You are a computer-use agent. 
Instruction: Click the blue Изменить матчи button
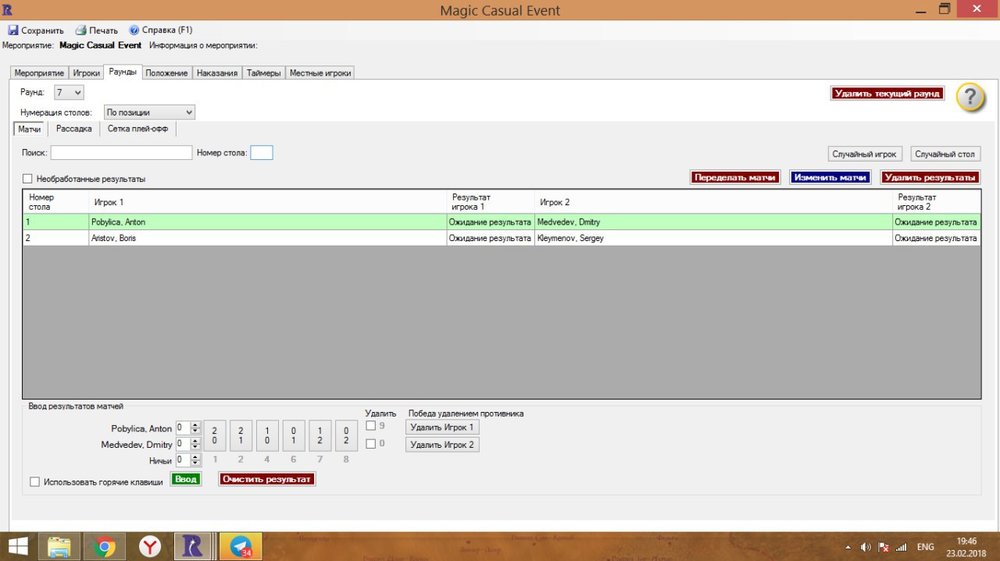tap(830, 177)
